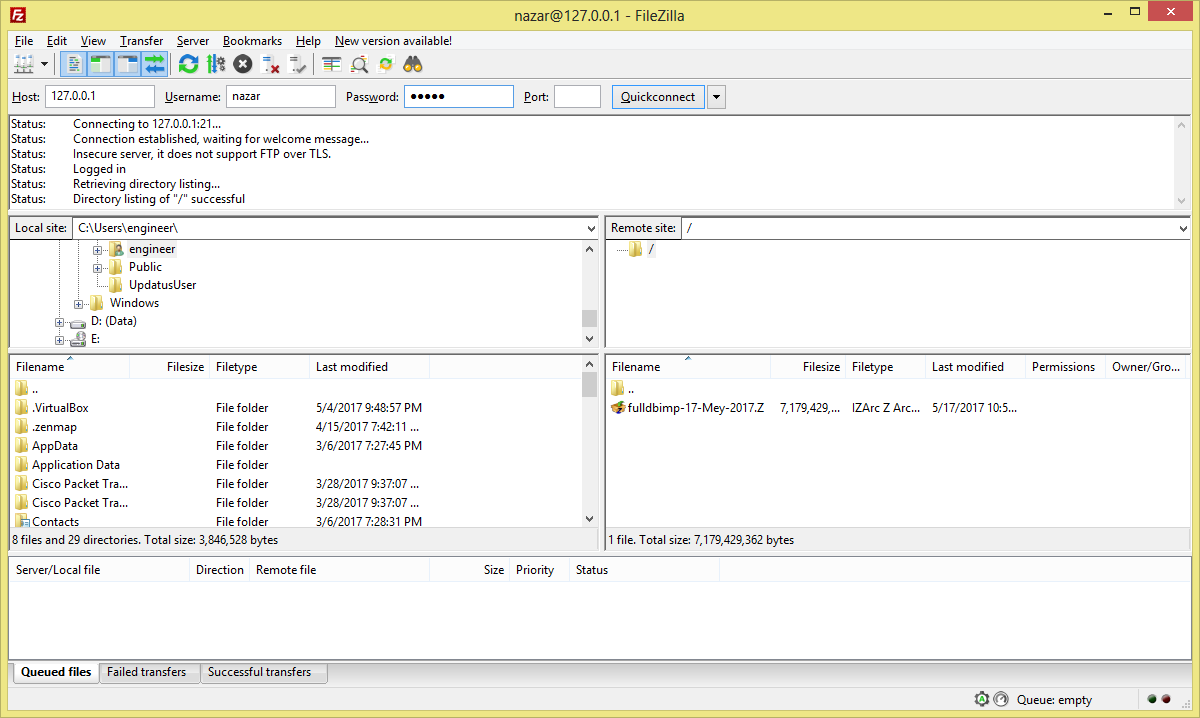Click the Contacts folder icon in local list
Screen dimensions: 1200x718
tap(22, 521)
